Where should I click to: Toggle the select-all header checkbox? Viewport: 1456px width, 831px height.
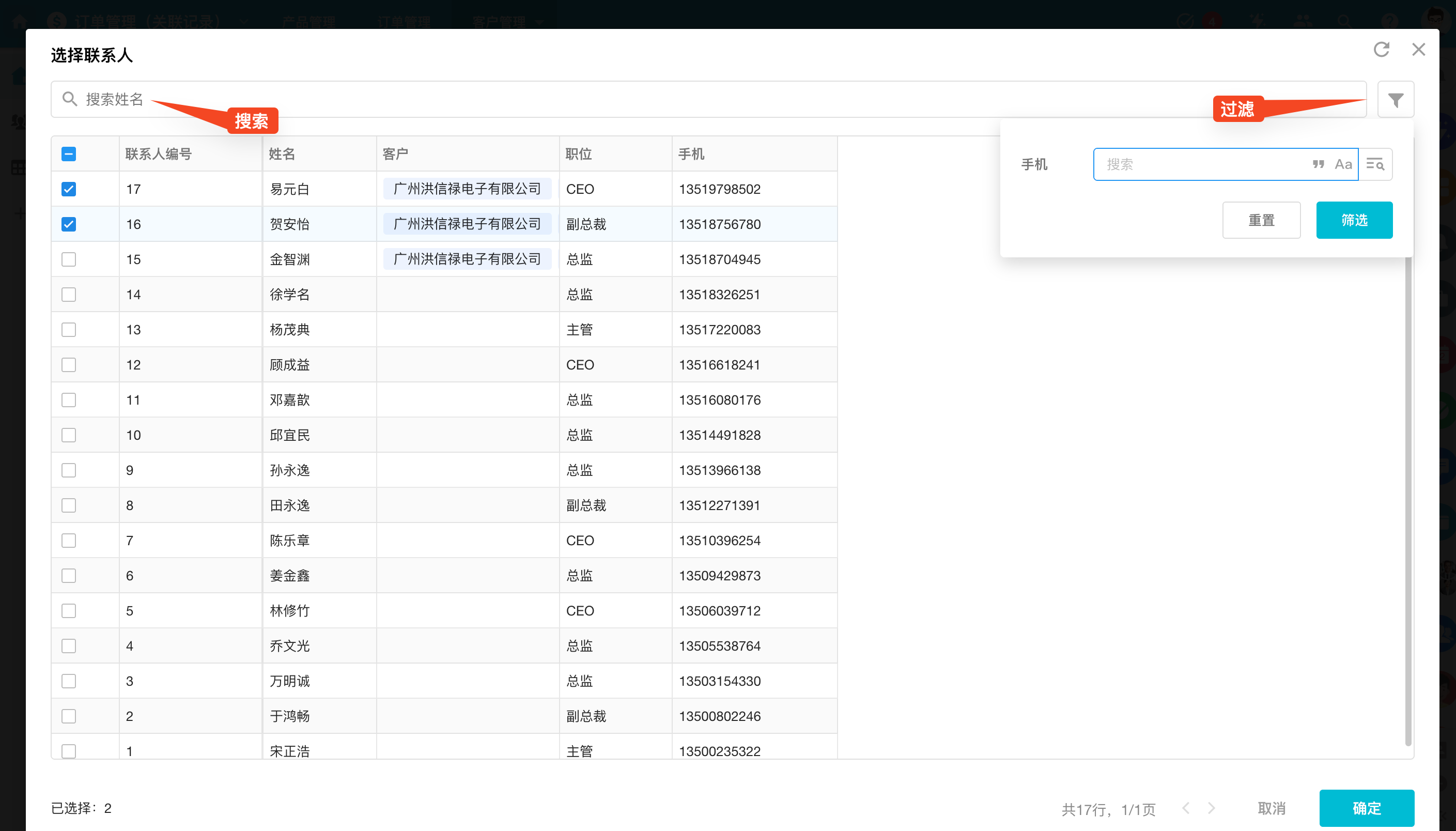click(x=69, y=154)
